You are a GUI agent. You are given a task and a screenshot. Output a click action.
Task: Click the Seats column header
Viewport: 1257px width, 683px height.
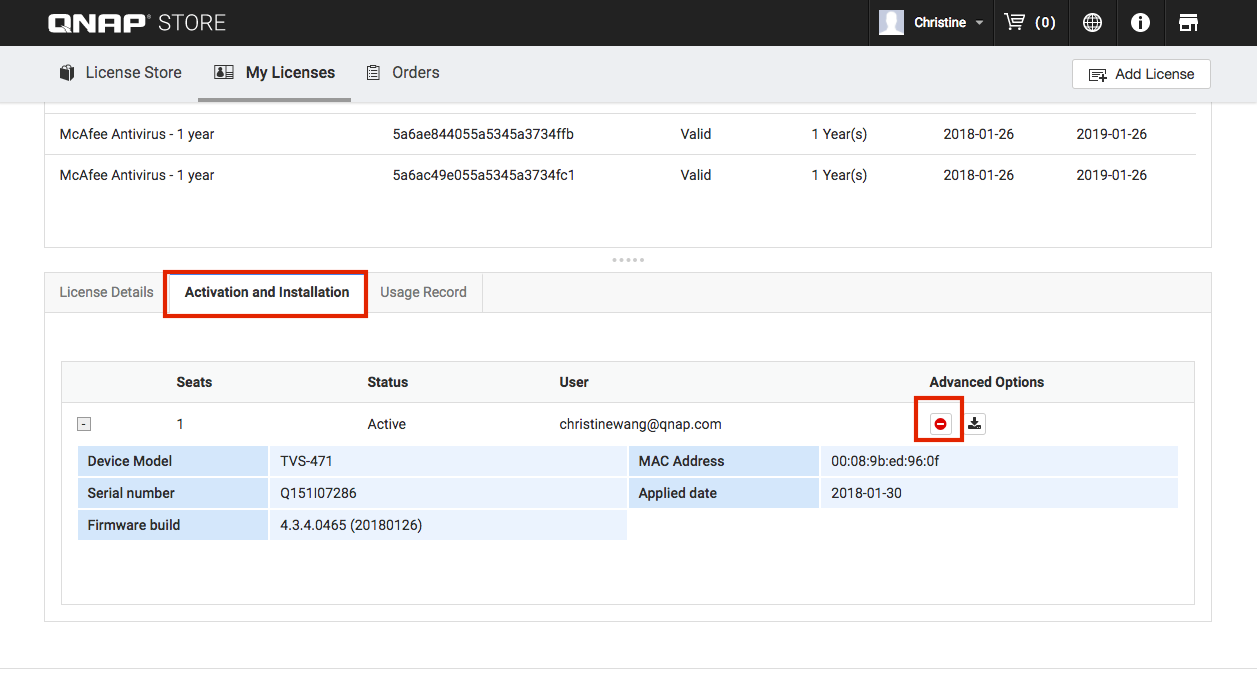(194, 382)
